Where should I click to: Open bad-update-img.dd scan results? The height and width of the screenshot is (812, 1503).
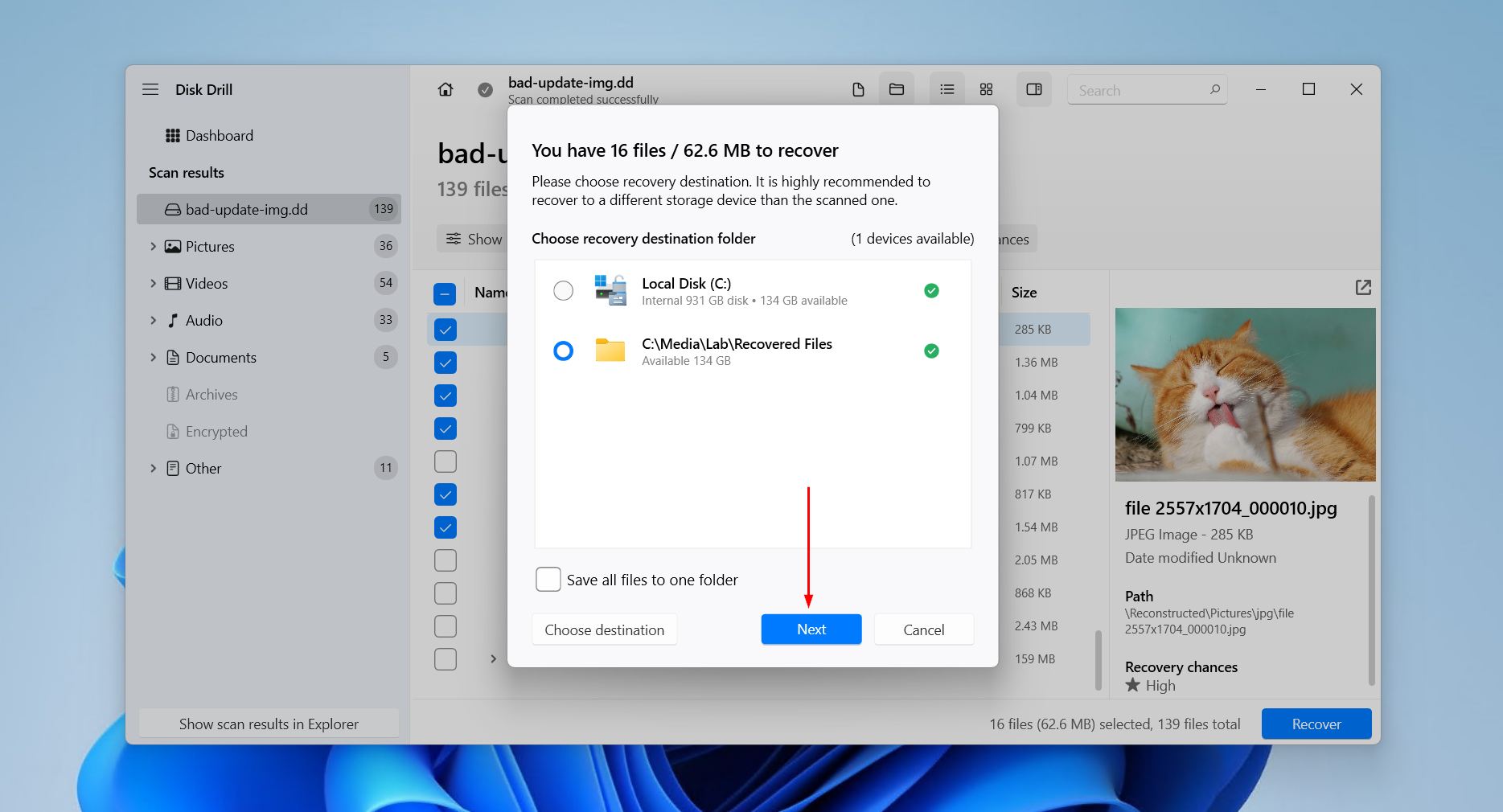pyautogui.click(x=269, y=209)
